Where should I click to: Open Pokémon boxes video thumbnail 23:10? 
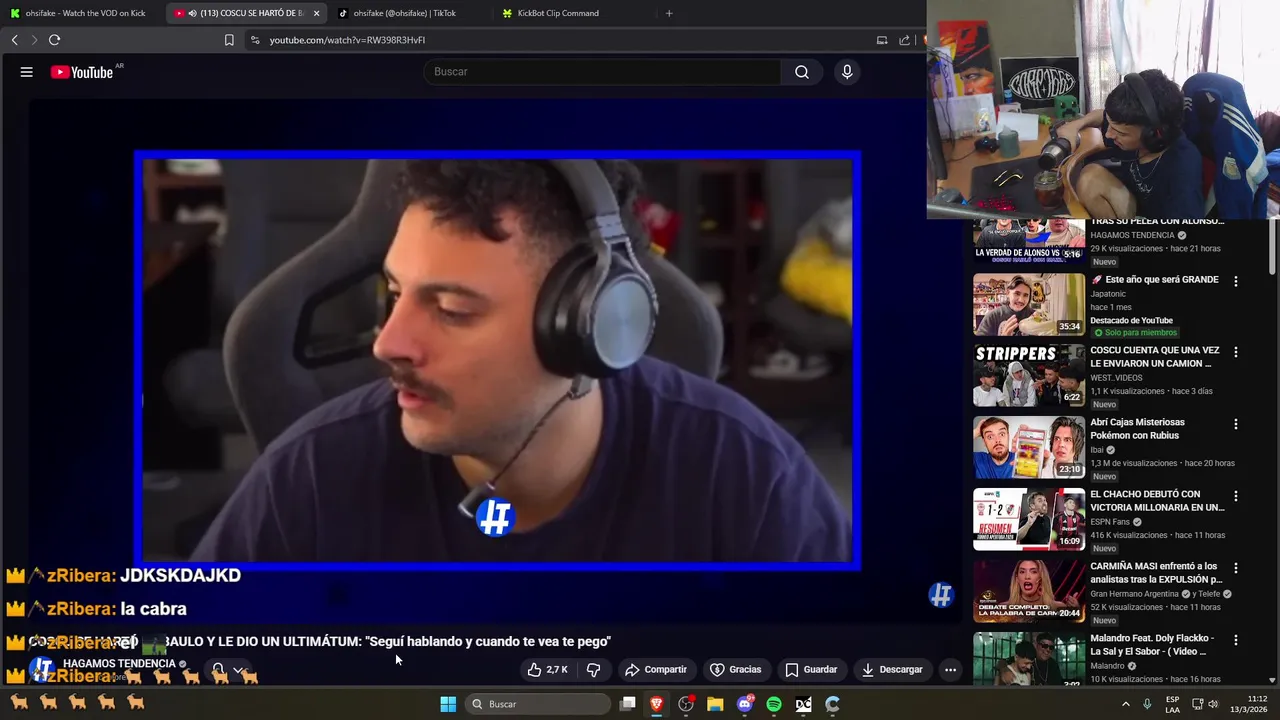[1029, 448]
